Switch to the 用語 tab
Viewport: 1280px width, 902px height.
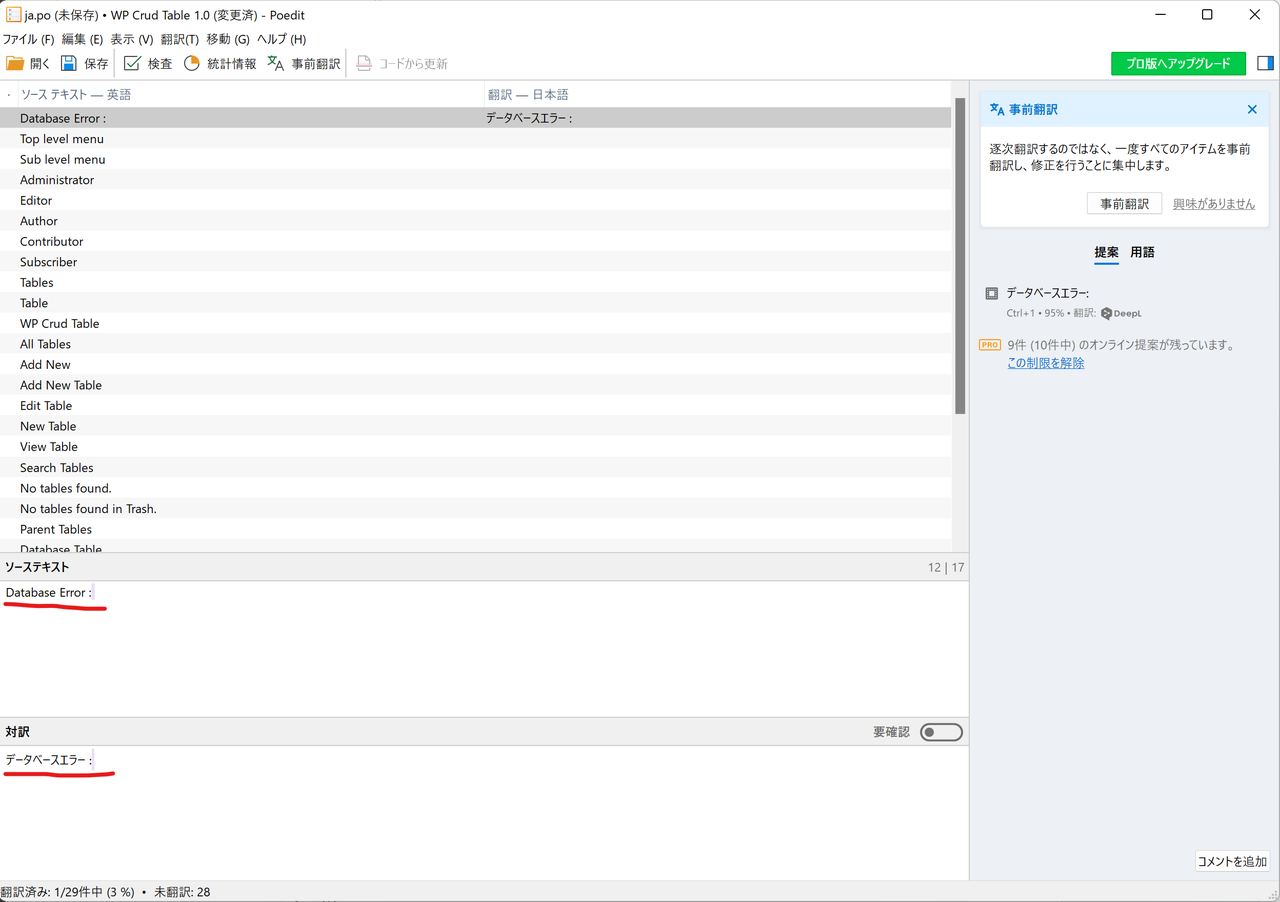(x=1142, y=253)
